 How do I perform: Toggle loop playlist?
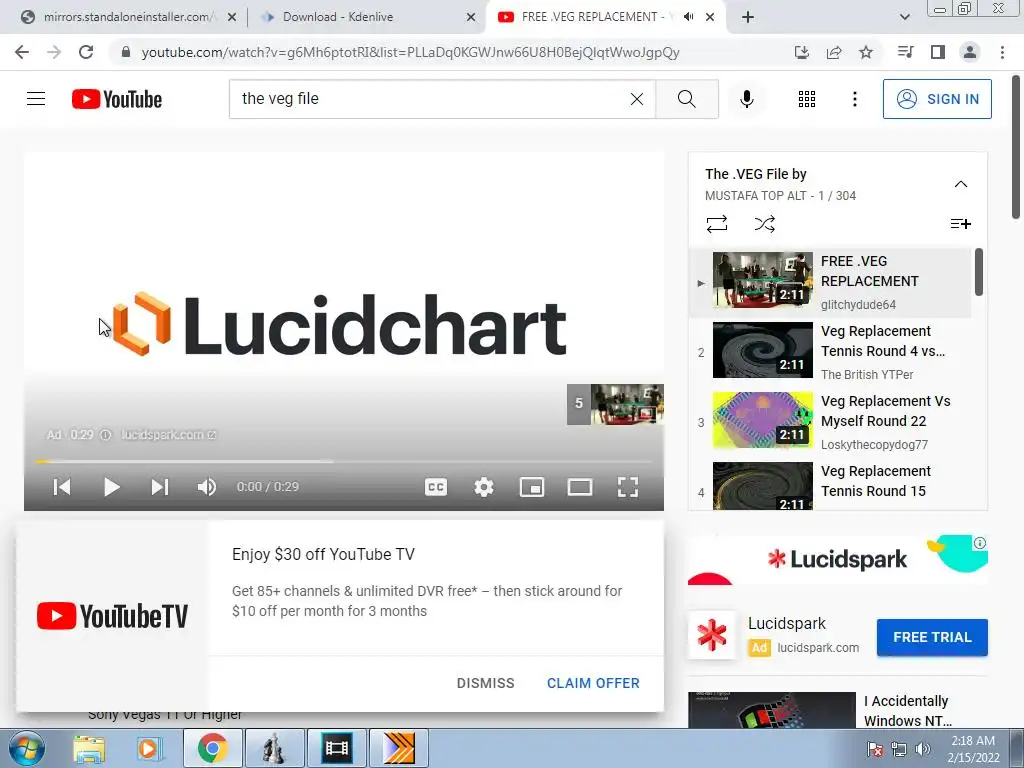coord(716,224)
